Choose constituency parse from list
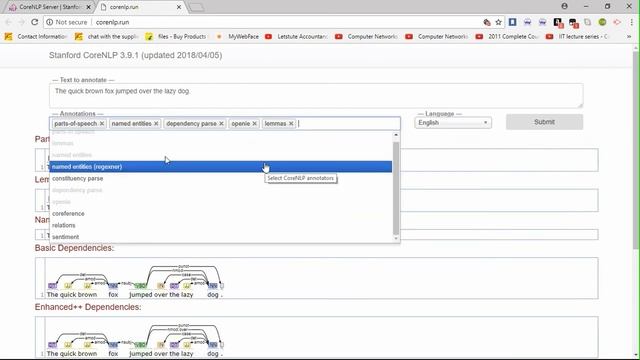Viewport: 640px width, 360px height. 221,178
